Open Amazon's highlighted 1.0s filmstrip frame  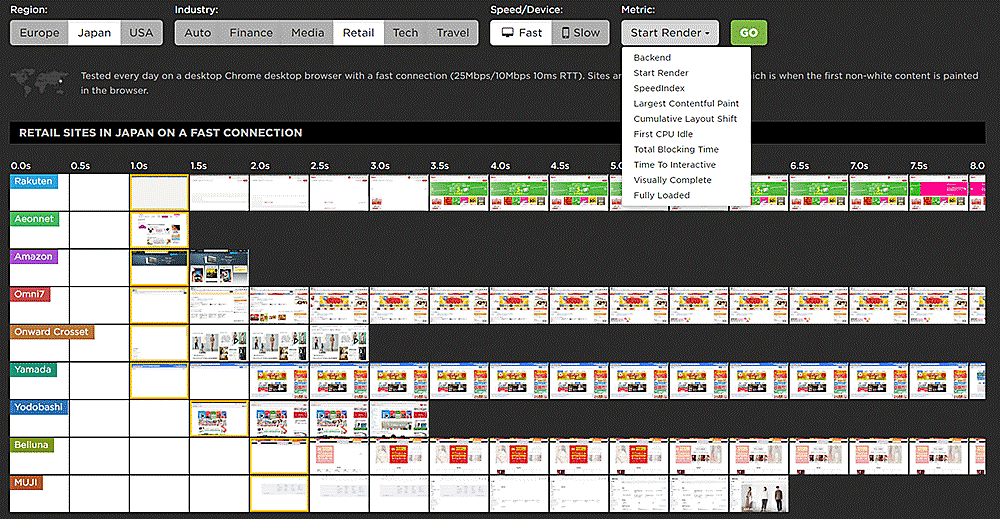coord(159,267)
